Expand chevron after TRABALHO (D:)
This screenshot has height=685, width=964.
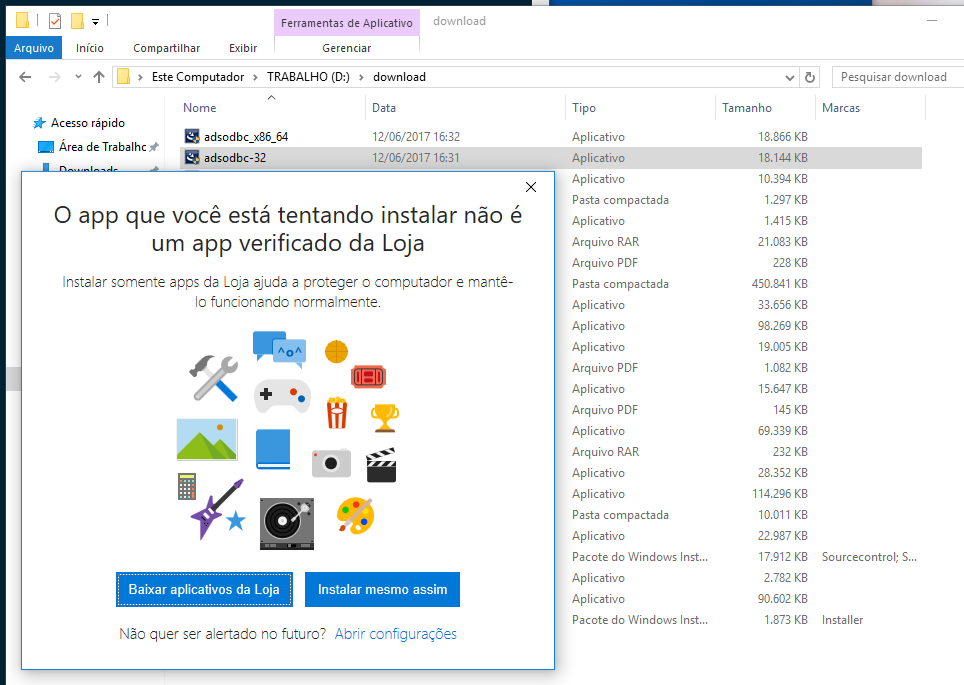click(x=361, y=77)
